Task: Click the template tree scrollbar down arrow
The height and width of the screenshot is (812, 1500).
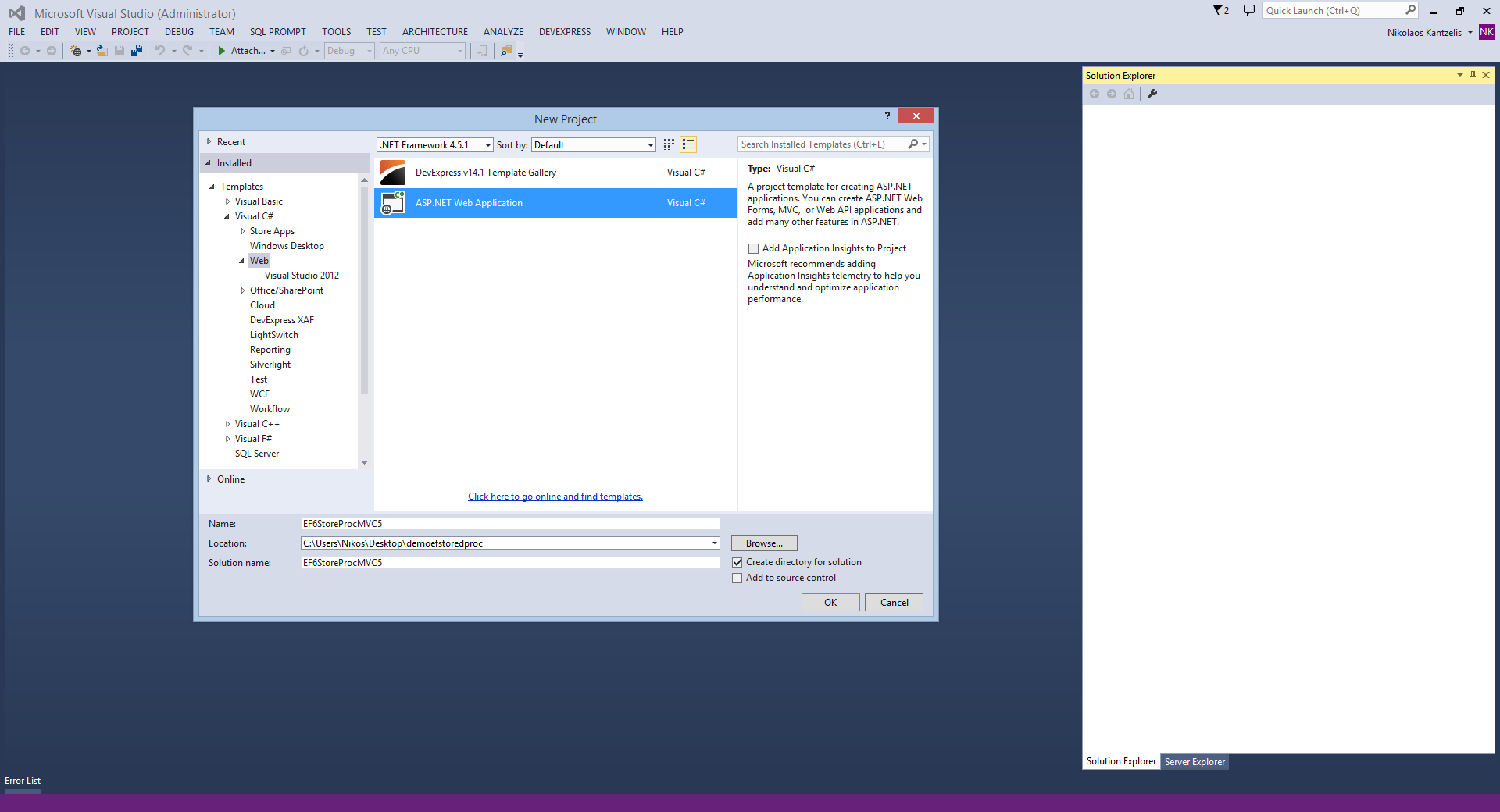Action: tap(364, 463)
